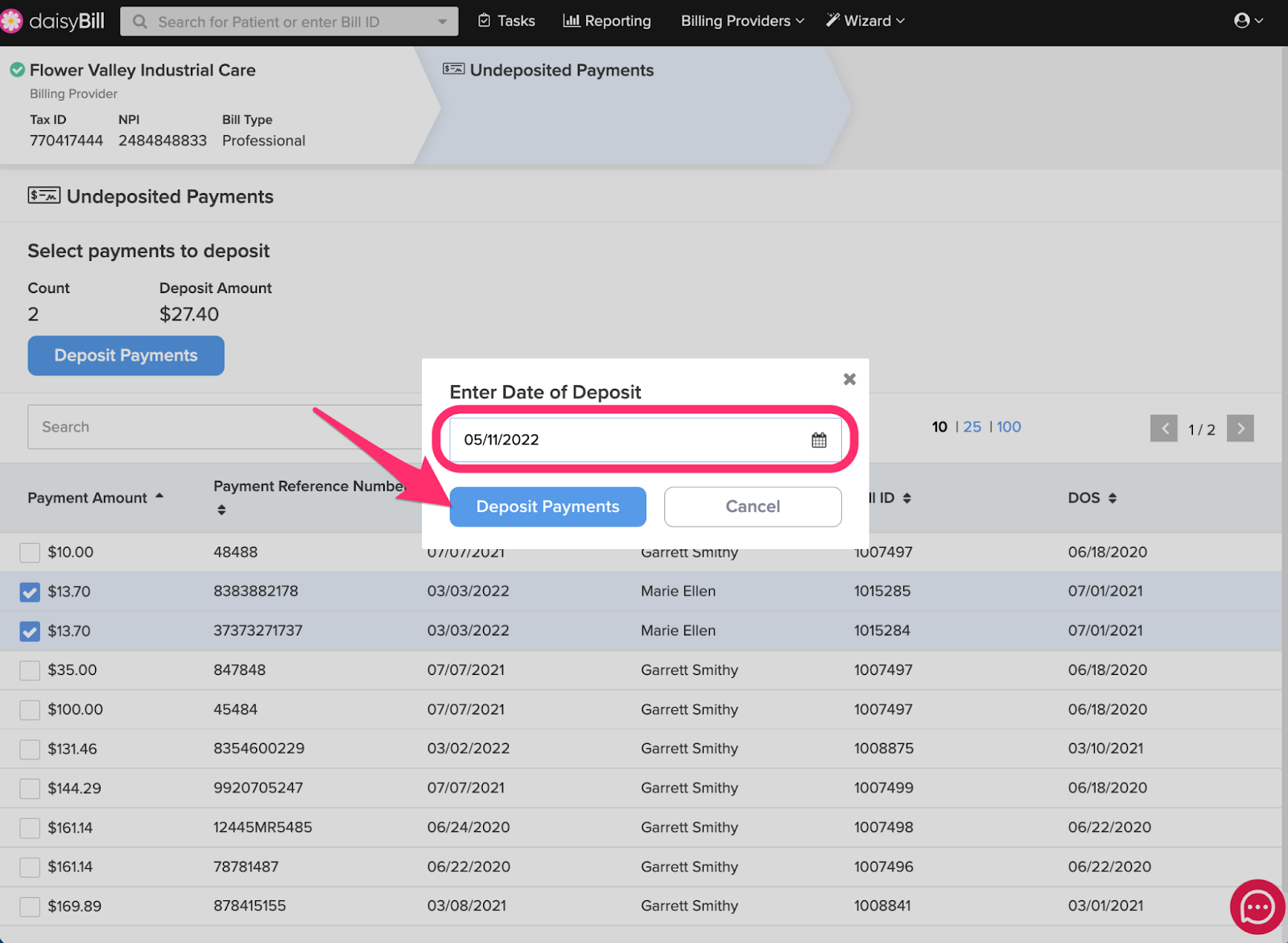Click the DOS date 03/10/2021

(1105, 748)
